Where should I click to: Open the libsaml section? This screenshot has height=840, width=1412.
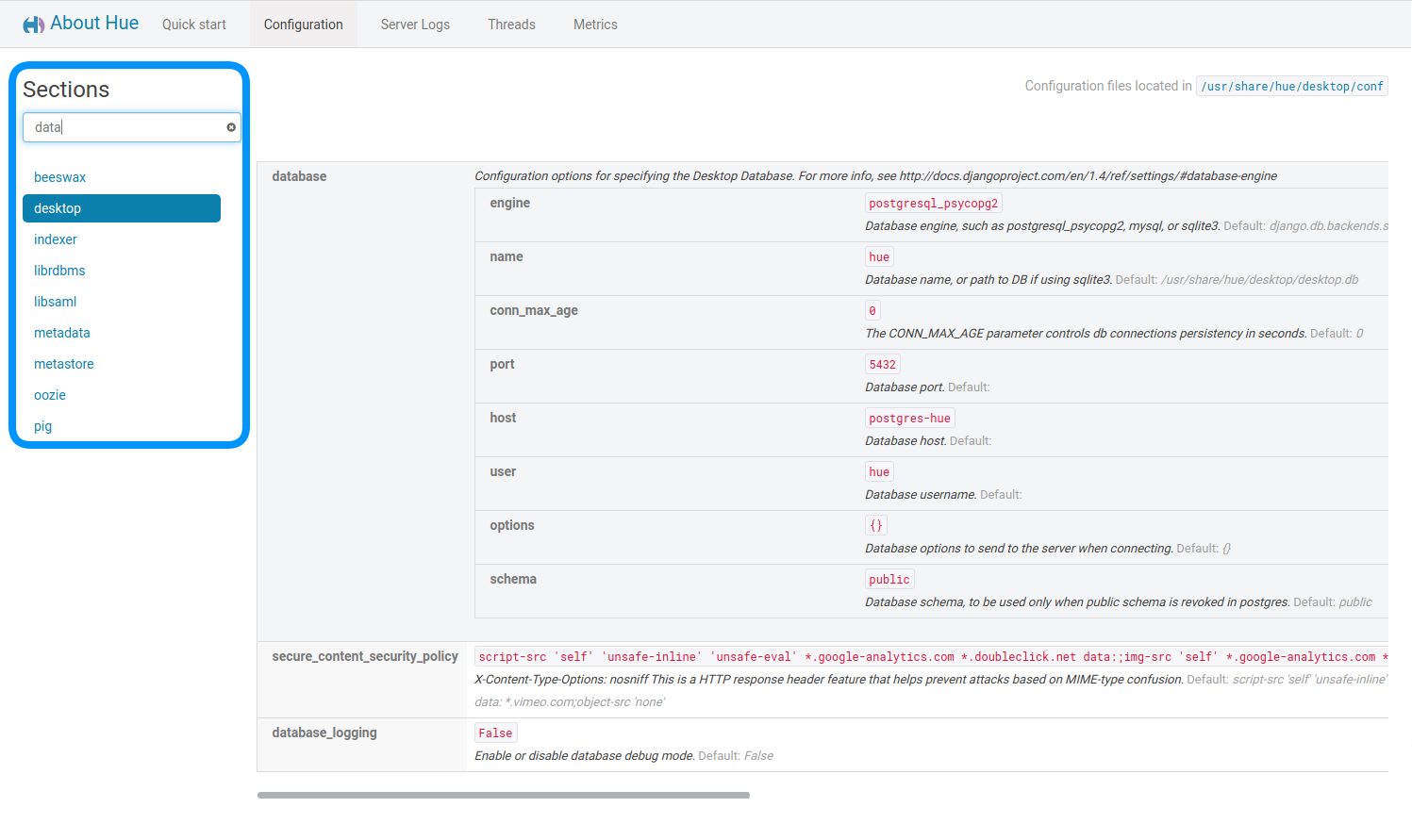(x=56, y=302)
